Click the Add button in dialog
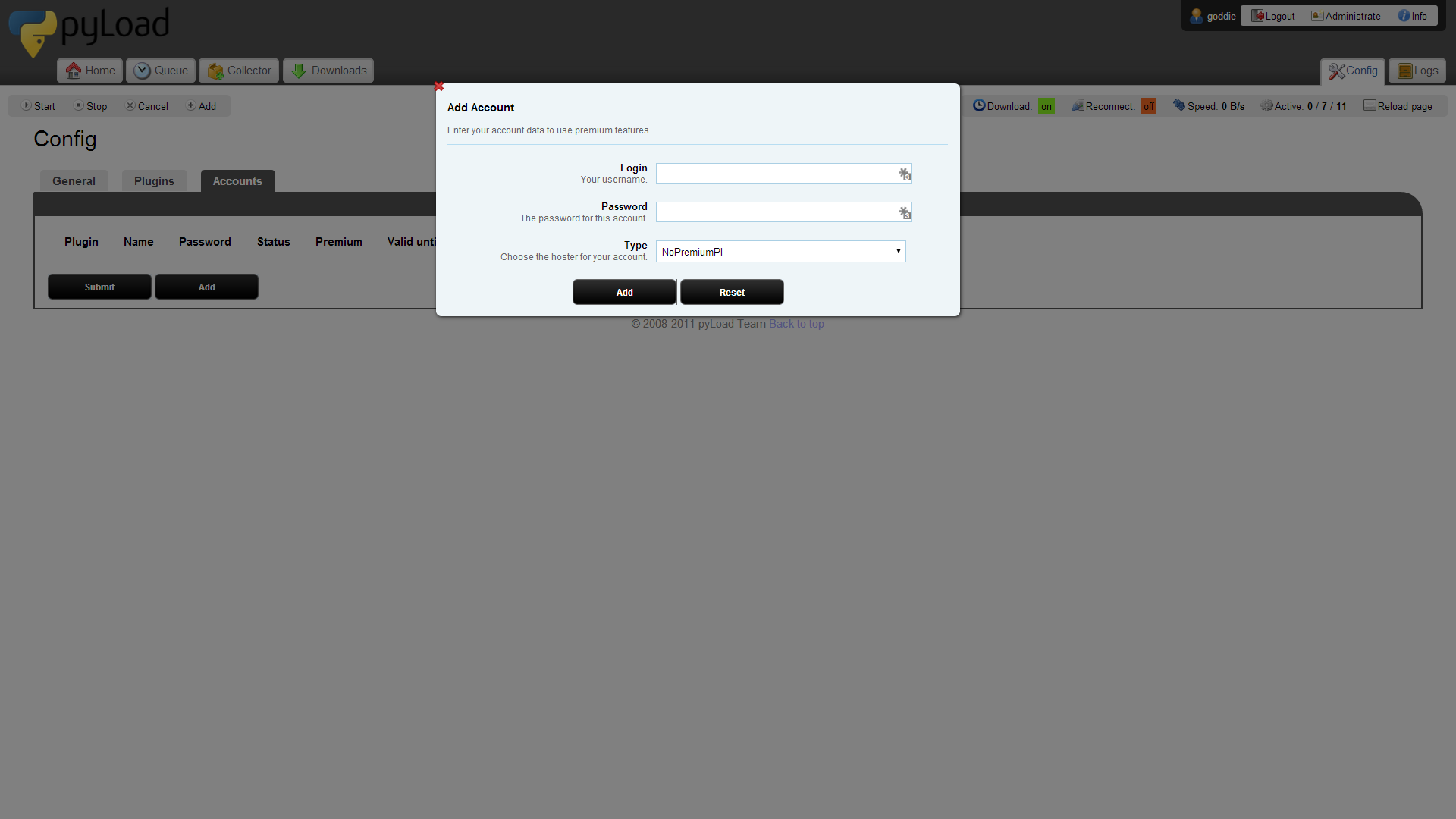The image size is (1456, 819). pos(624,292)
